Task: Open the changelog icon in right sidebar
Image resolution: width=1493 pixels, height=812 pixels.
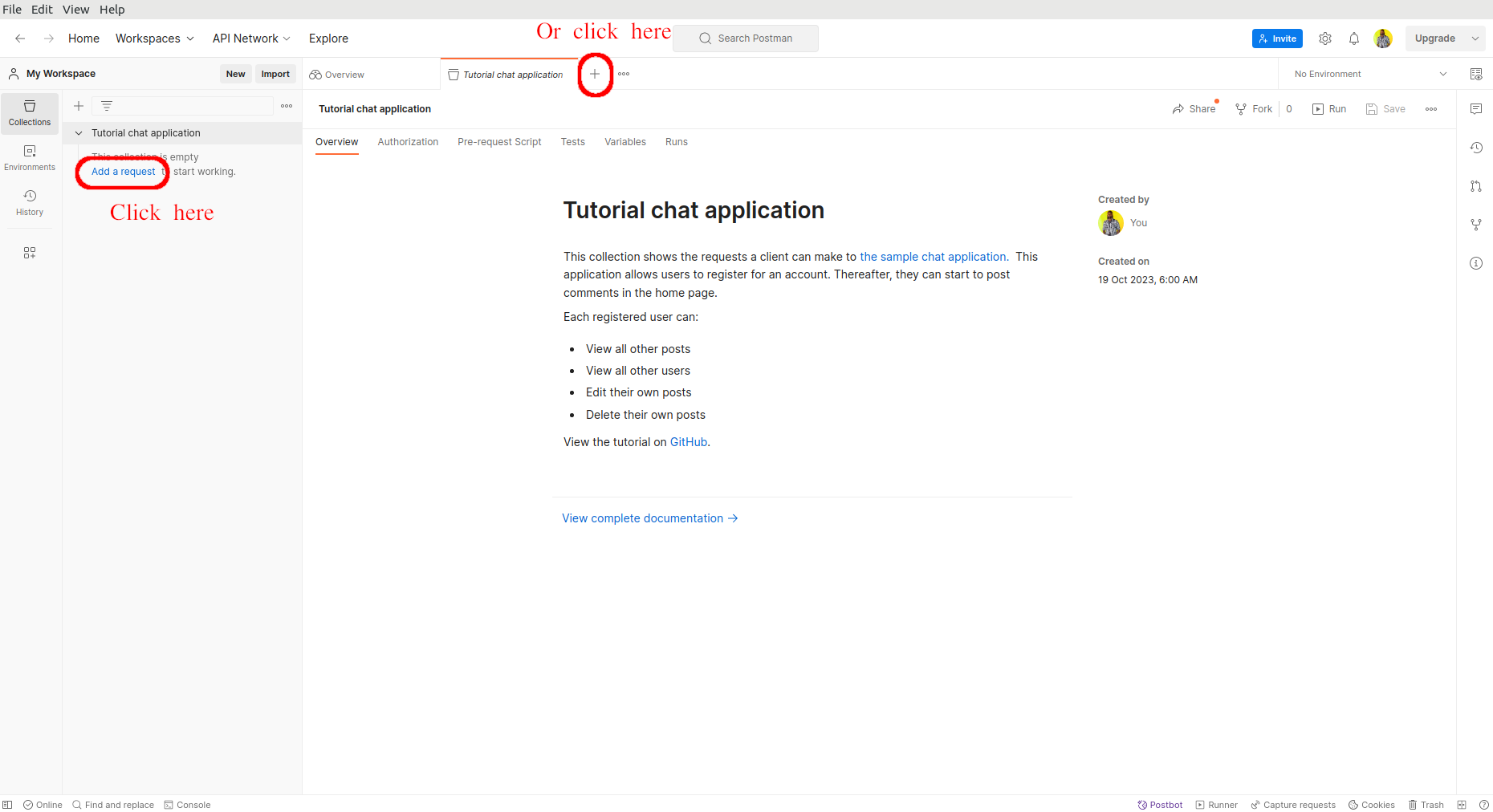Action: [1476, 148]
